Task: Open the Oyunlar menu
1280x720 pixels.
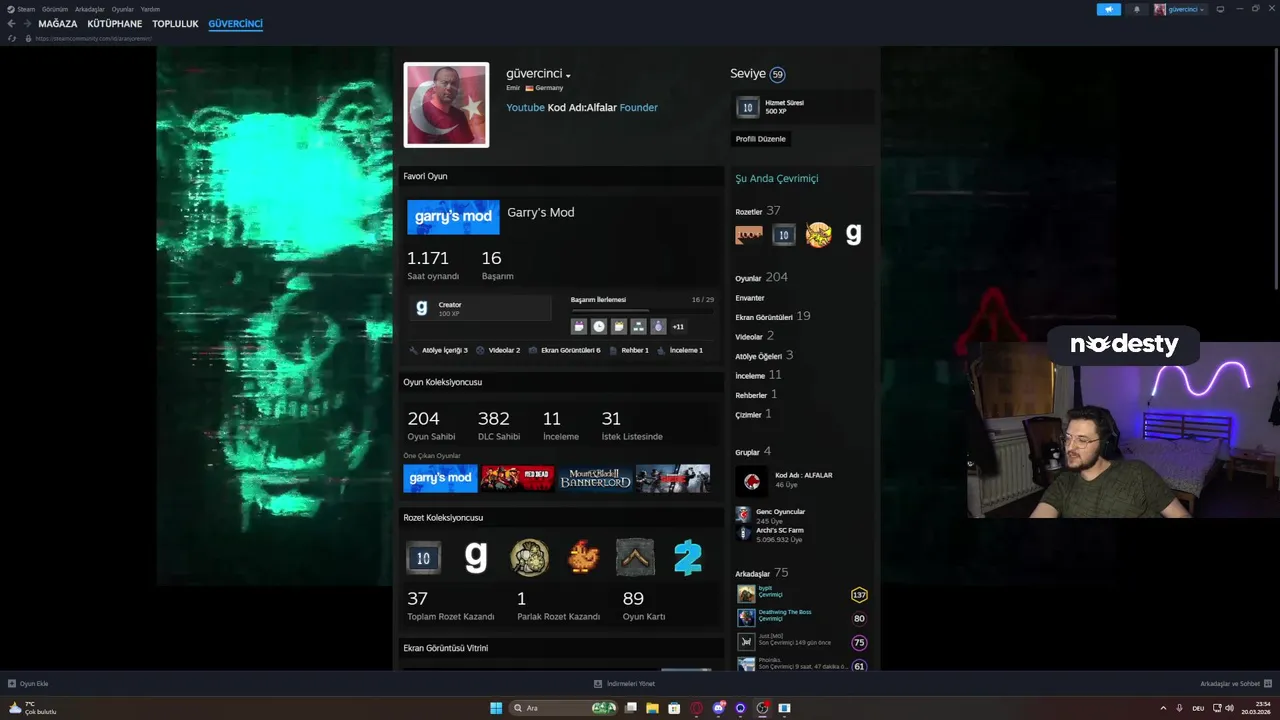Action: (122, 9)
